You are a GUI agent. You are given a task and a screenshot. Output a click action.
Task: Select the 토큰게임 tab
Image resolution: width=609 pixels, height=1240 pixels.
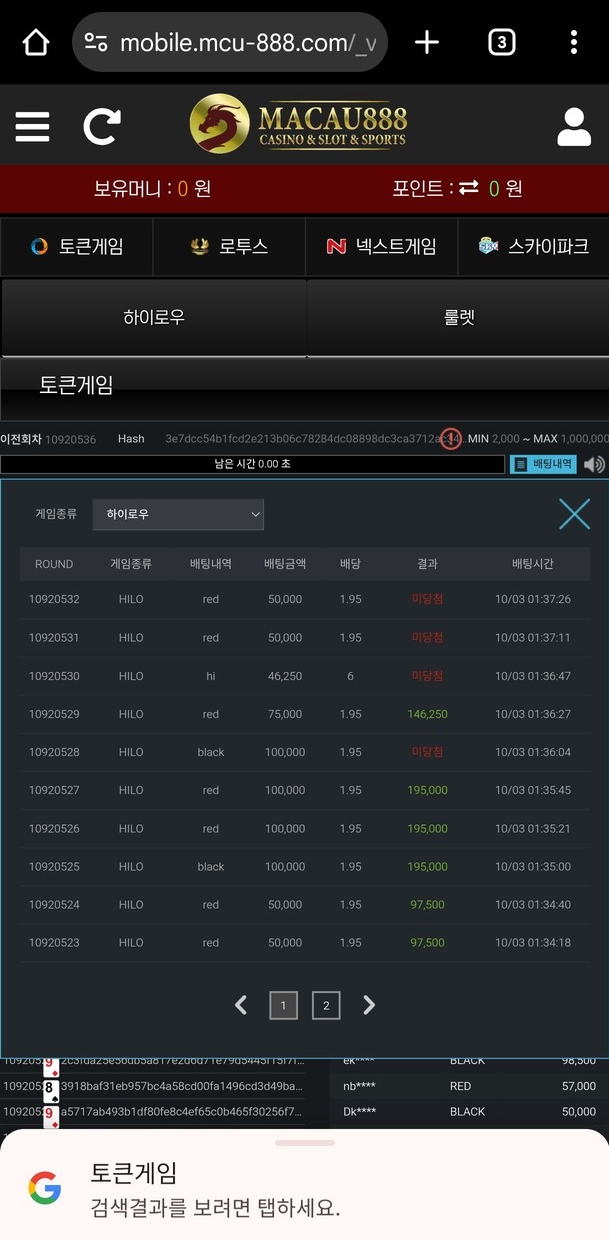tap(77, 247)
